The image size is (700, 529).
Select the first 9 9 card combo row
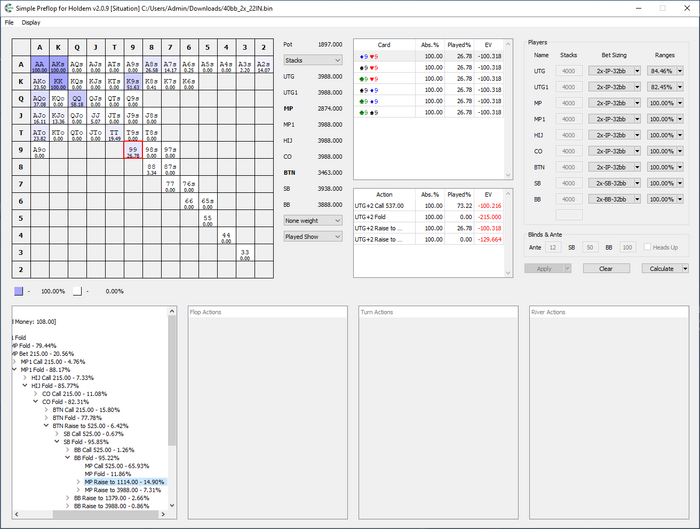[428, 56]
